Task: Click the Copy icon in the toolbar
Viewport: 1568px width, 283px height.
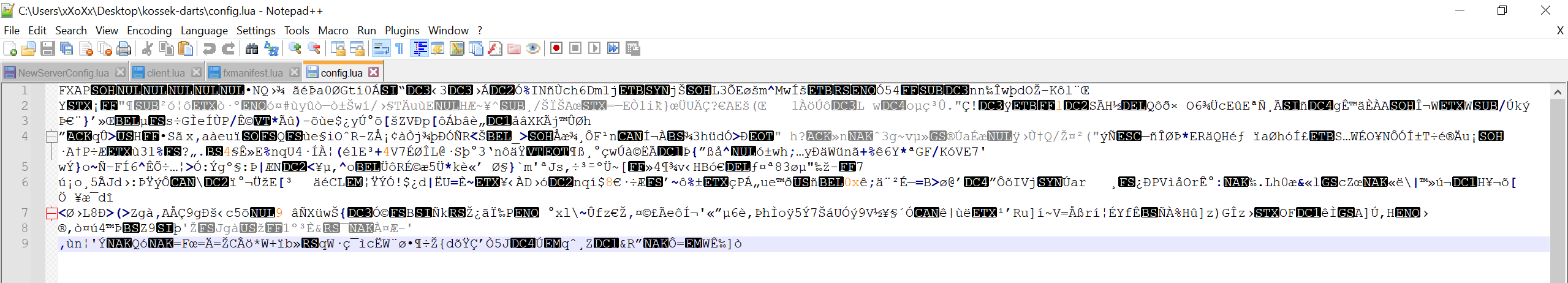Action: tap(166, 48)
